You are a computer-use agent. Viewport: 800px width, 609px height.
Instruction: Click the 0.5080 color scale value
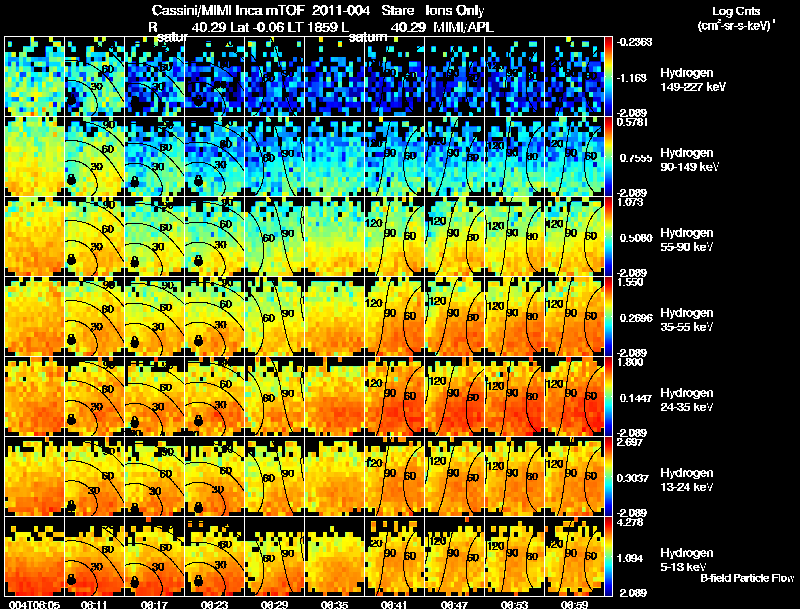pos(634,238)
